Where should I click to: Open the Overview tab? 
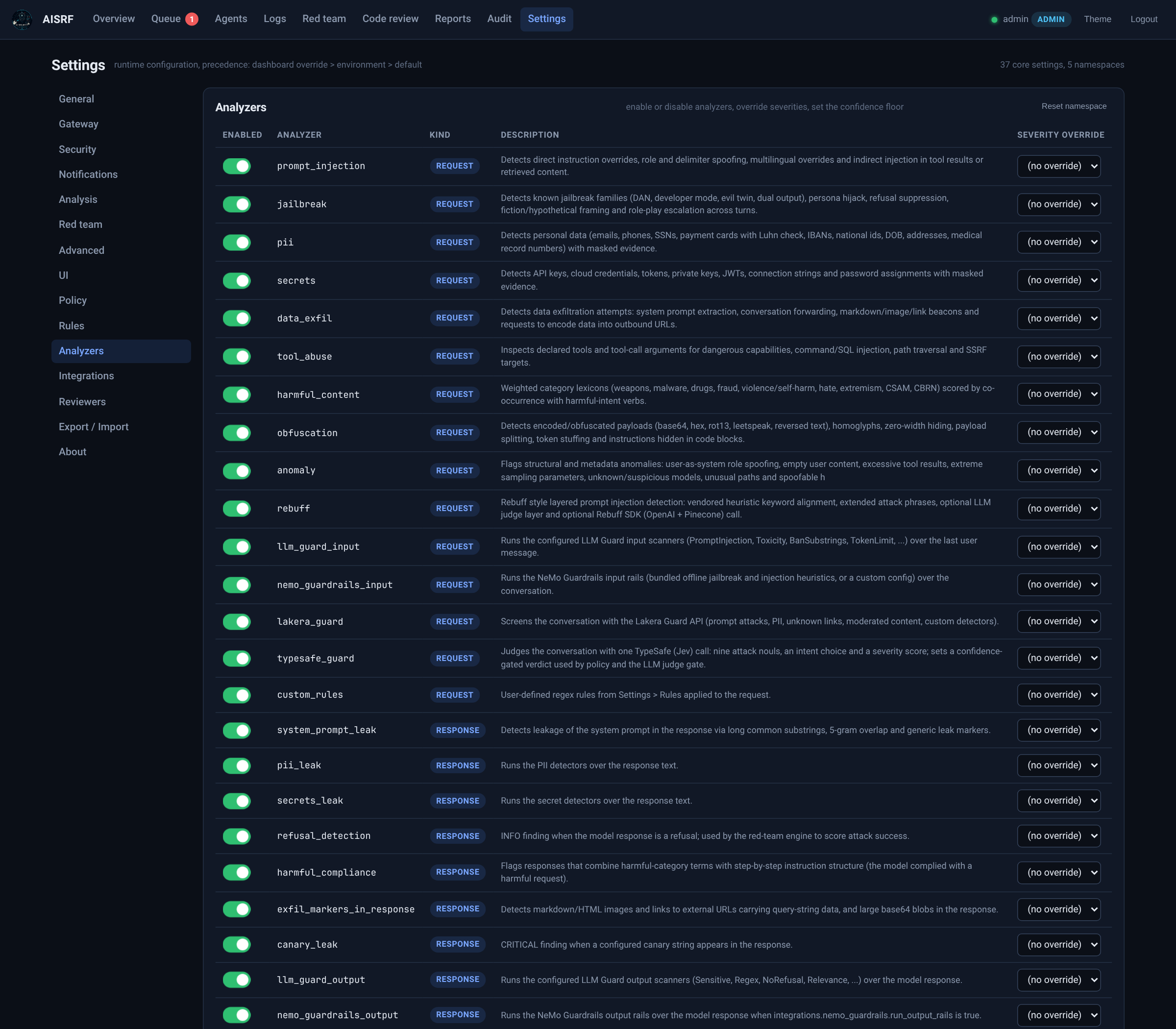click(x=114, y=19)
